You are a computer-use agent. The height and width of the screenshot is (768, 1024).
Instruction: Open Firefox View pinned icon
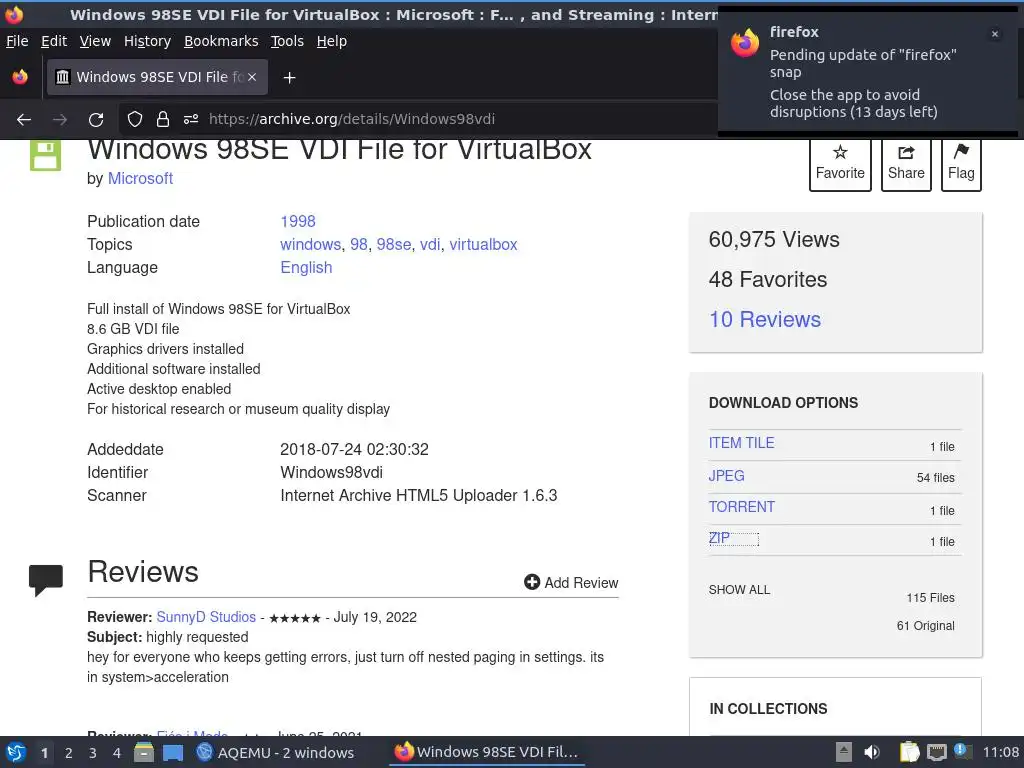coord(20,77)
